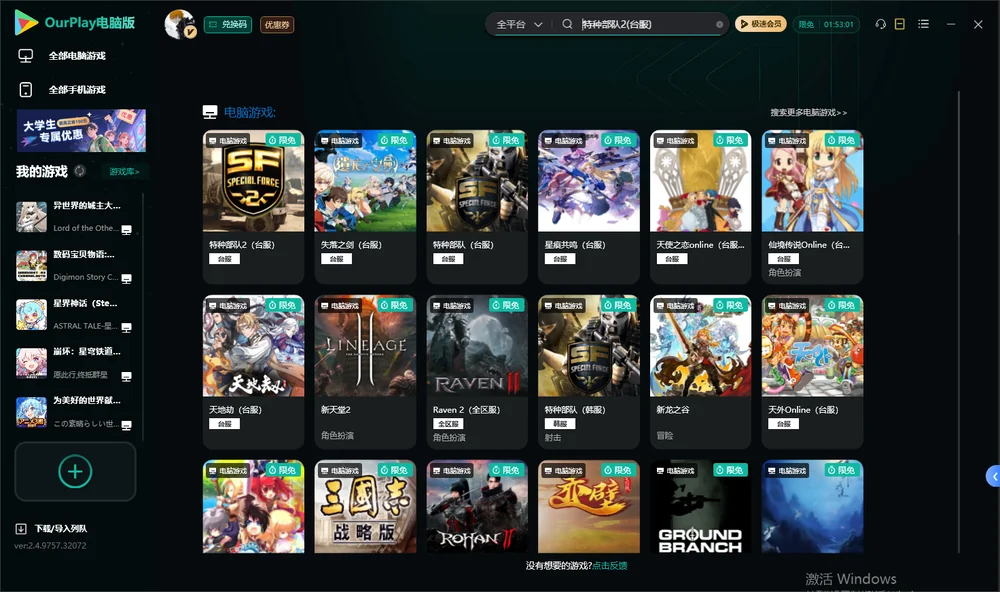1000x592 pixels.
Task: Open the 大学生专属优惠 banner
Action: 81,131
